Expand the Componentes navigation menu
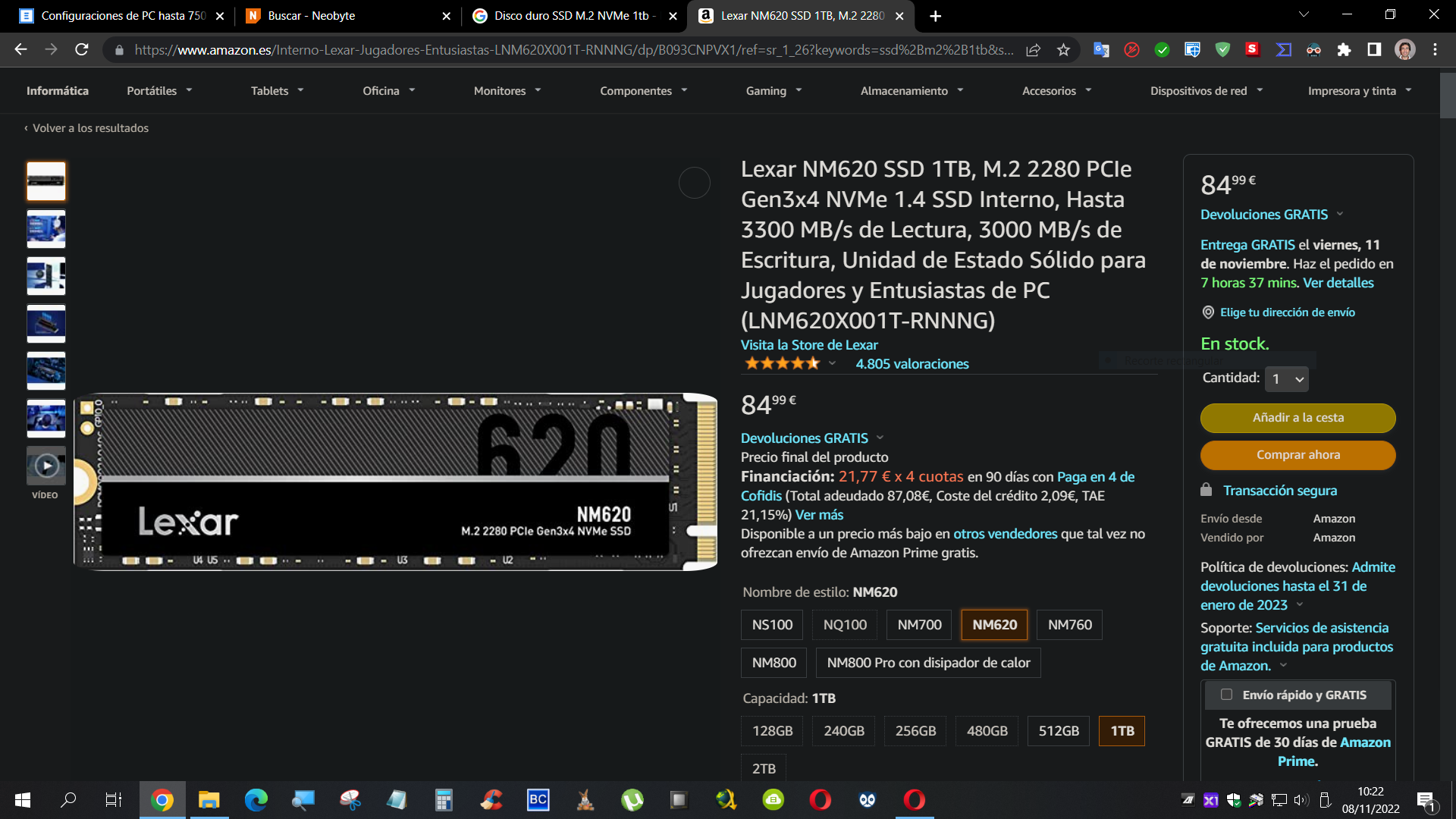1456x819 pixels. 643,91
